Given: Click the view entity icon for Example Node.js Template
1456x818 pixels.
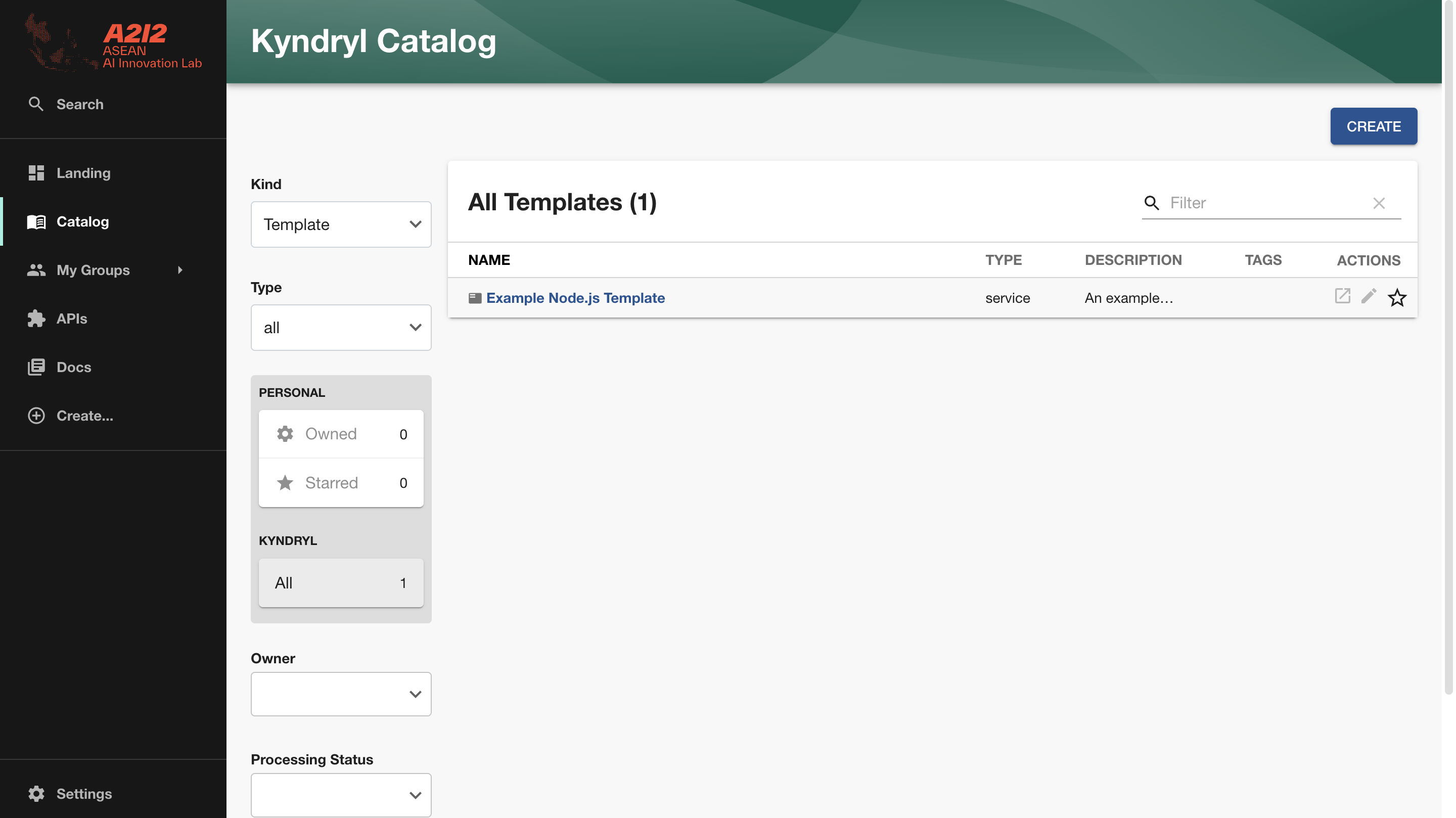Looking at the screenshot, I should [x=1342, y=296].
